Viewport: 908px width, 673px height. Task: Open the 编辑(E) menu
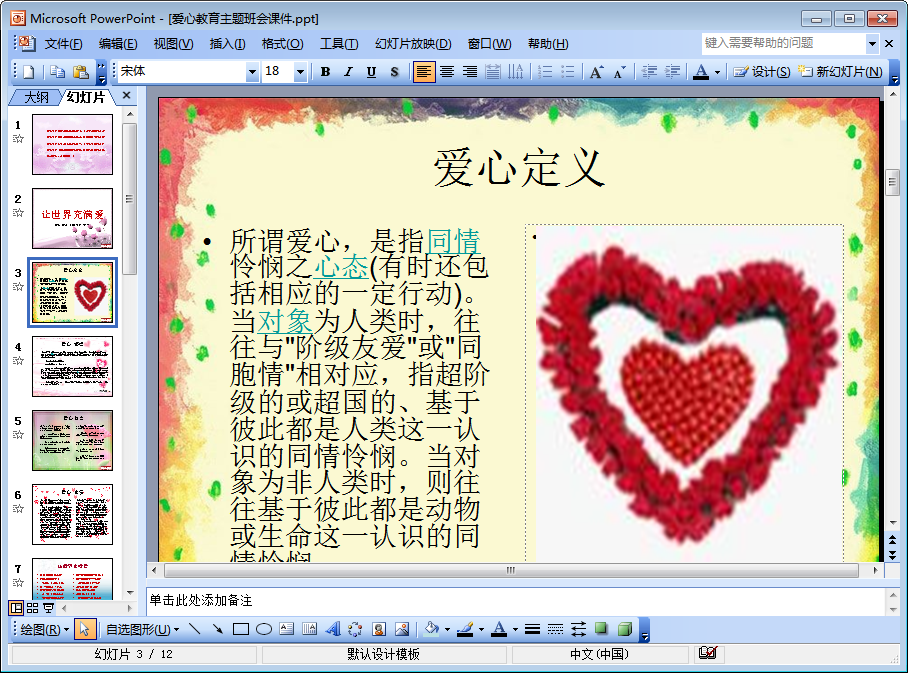[118, 44]
